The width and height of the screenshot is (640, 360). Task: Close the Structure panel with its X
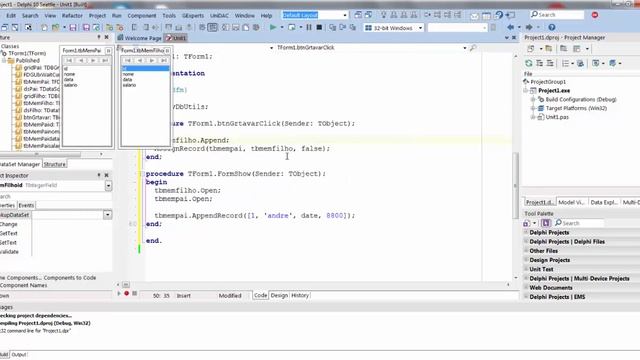(107, 37)
